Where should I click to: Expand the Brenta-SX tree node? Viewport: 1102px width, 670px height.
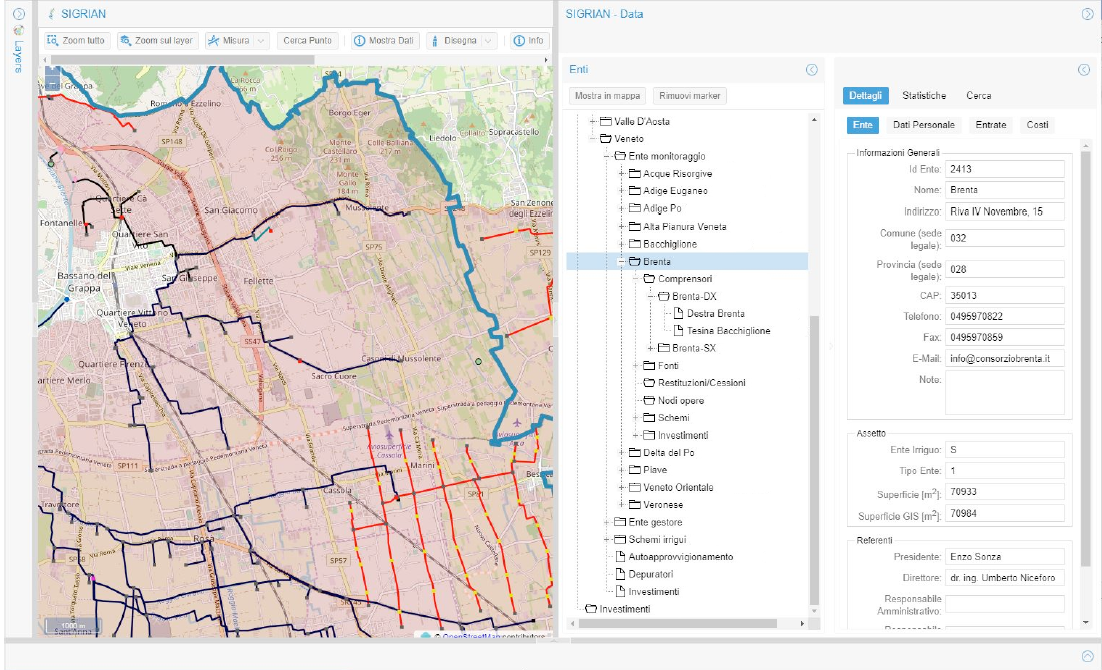pos(651,348)
